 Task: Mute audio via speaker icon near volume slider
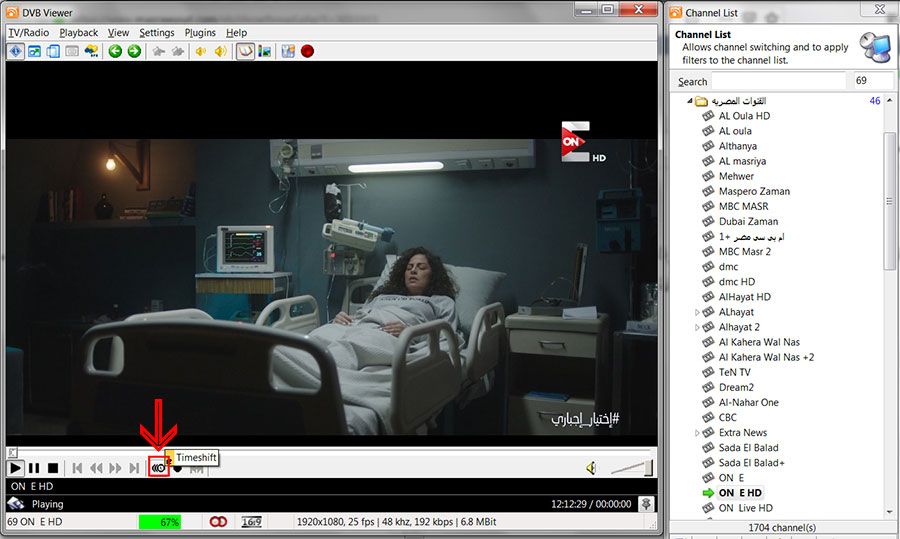point(591,468)
